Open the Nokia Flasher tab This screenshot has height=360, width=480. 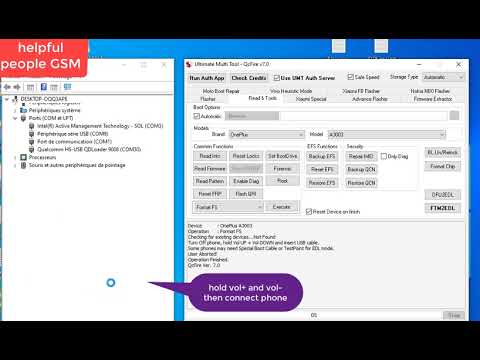tap(430, 91)
